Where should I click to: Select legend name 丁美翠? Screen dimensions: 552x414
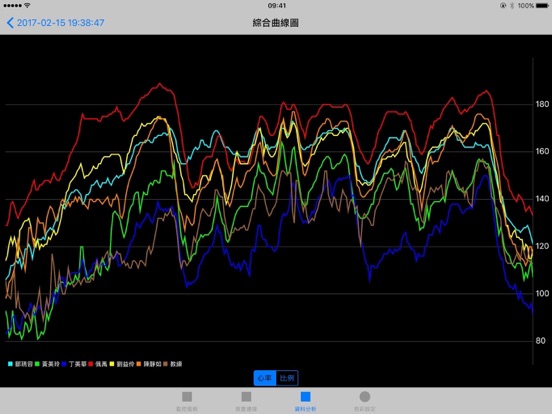(77, 364)
